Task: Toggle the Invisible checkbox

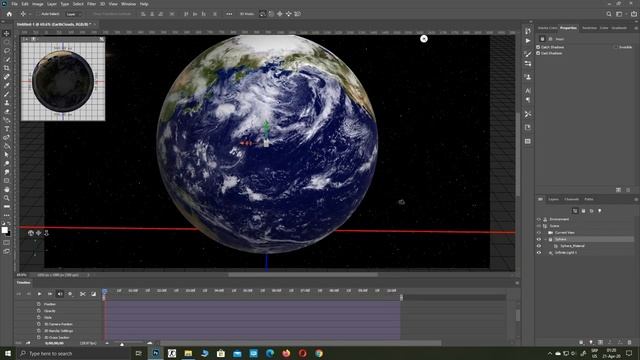Action: [615, 47]
